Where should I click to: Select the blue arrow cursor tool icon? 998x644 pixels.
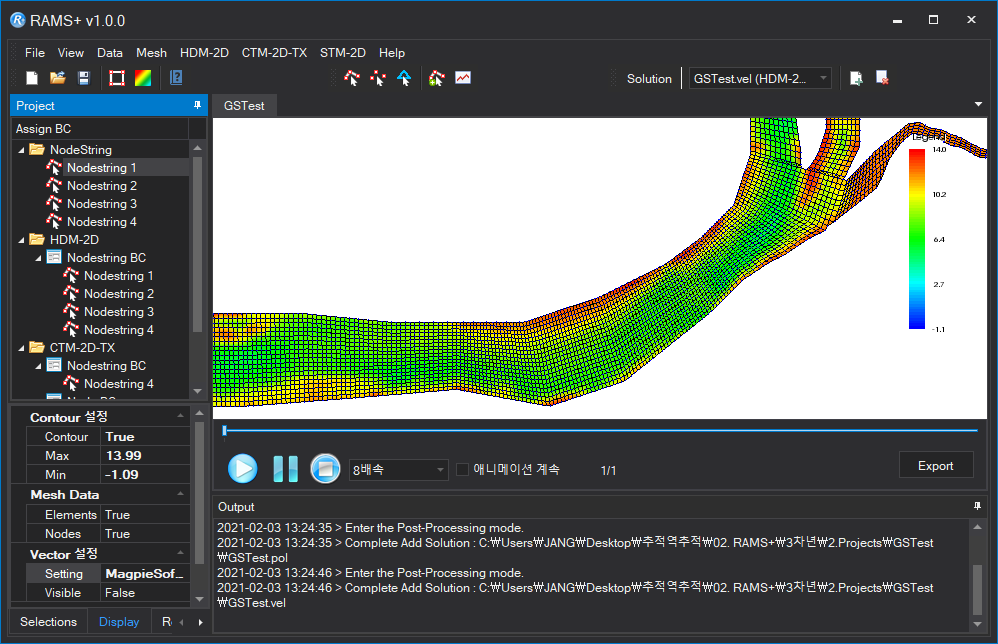pos(404,78)
